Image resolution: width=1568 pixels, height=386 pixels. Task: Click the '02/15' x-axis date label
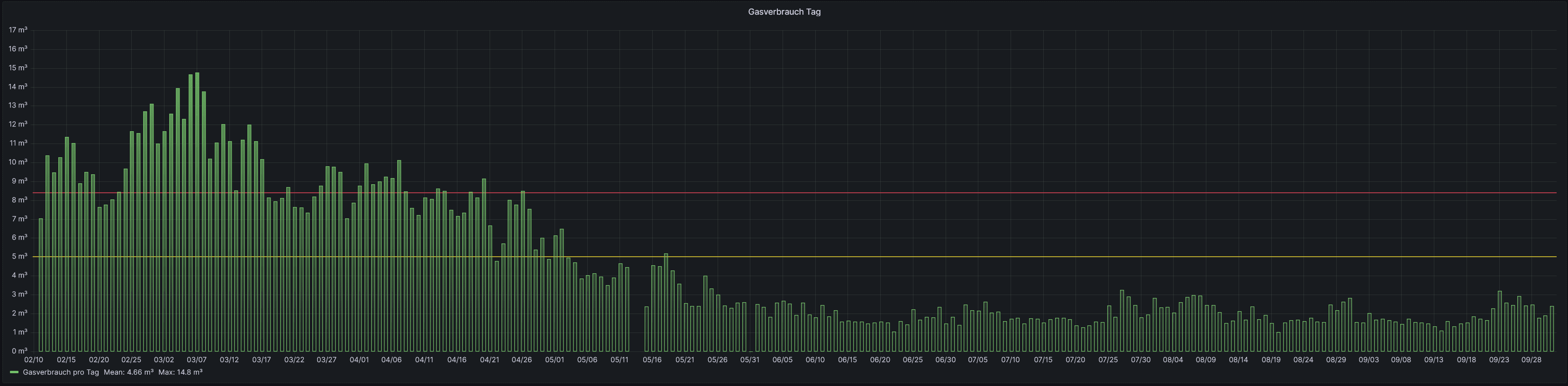pos(66,359)
